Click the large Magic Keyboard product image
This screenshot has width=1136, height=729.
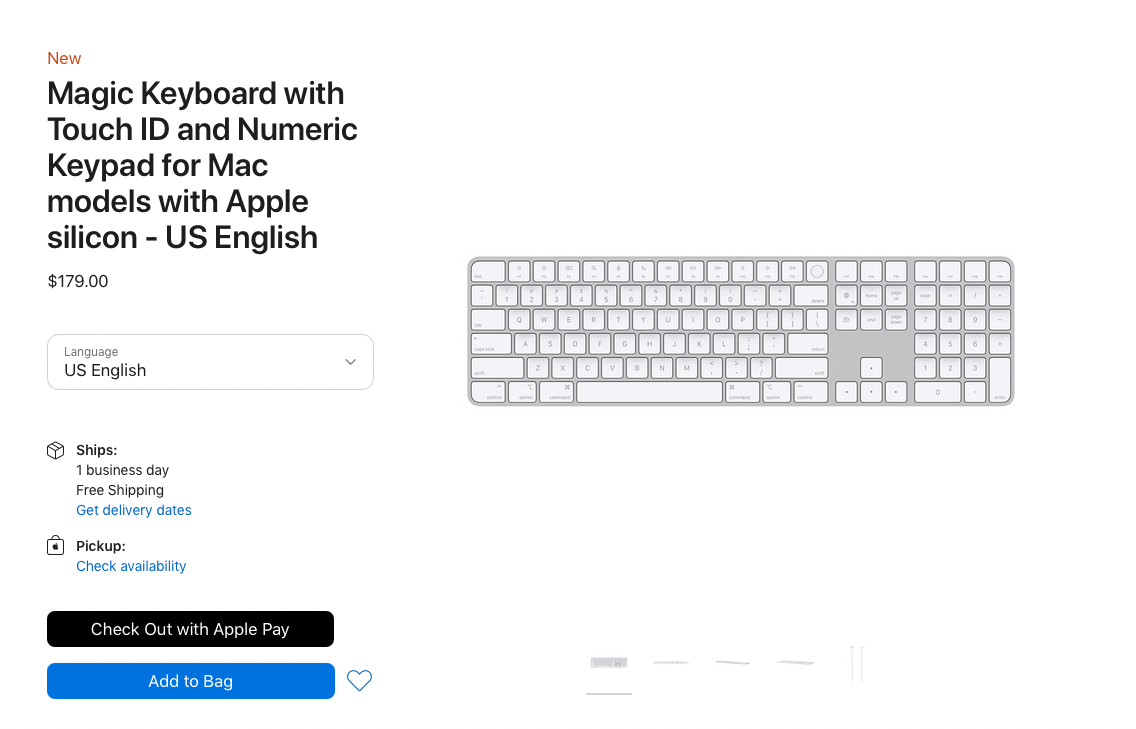point(740,331)
